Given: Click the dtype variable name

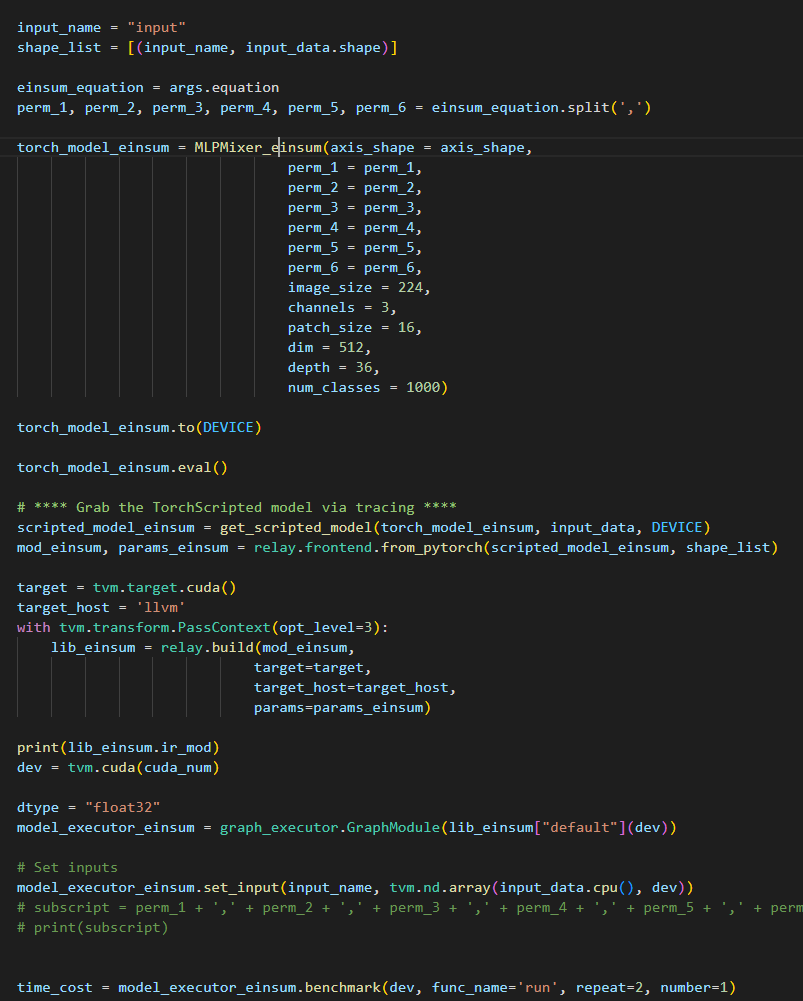Looking at the screenshot, I should (x=38, y=808).
